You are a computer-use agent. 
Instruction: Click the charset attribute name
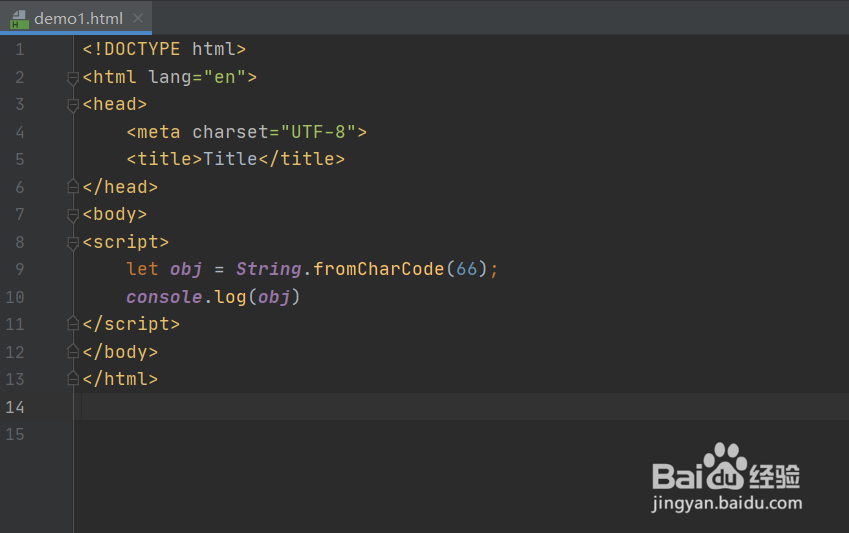pyautogui.click(x=230, y=132)
